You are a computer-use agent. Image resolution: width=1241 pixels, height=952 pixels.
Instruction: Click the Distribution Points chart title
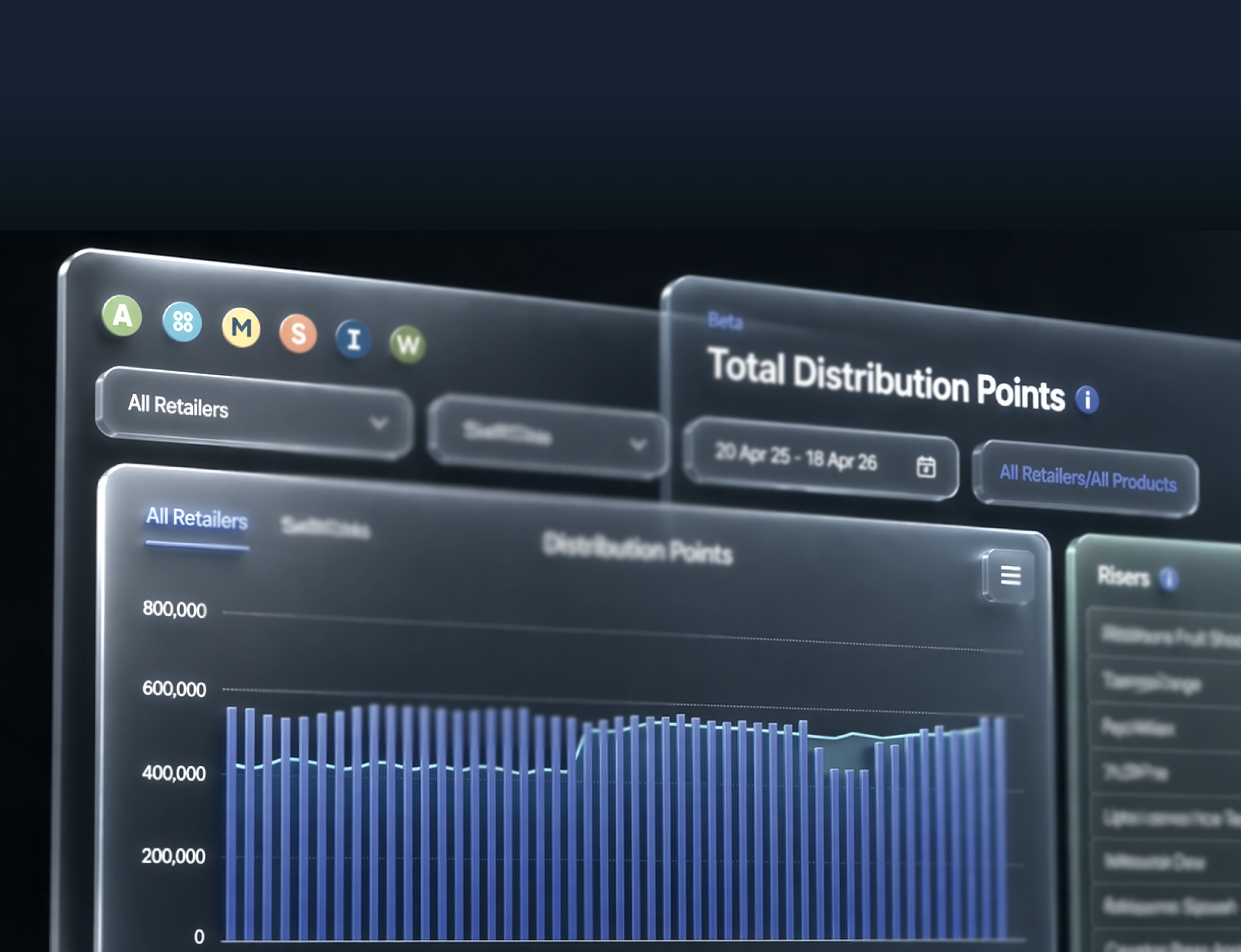[638, 549]
